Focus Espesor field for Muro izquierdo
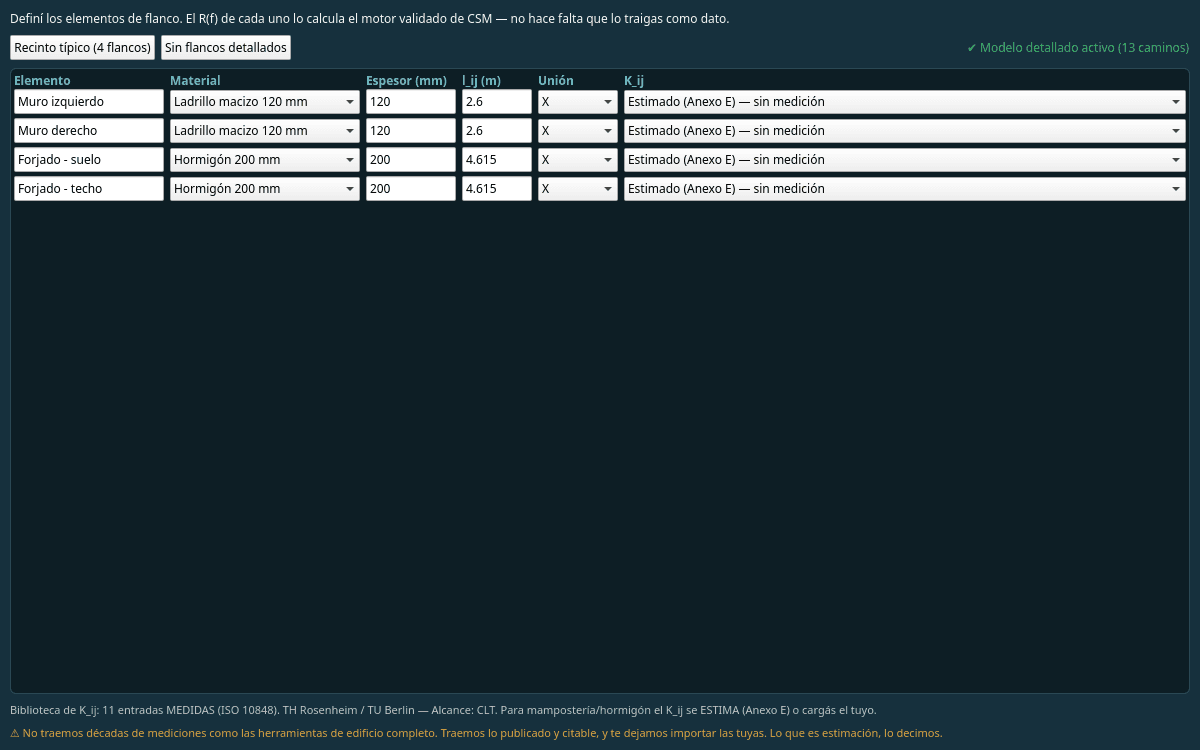 pos(411,101)
